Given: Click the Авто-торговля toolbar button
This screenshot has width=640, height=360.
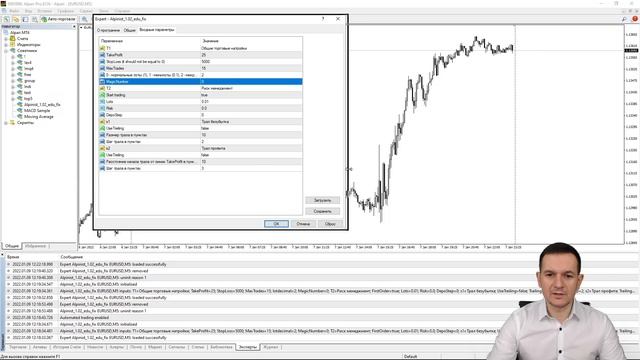Looking at the screenshot, I should pos(58,19).
